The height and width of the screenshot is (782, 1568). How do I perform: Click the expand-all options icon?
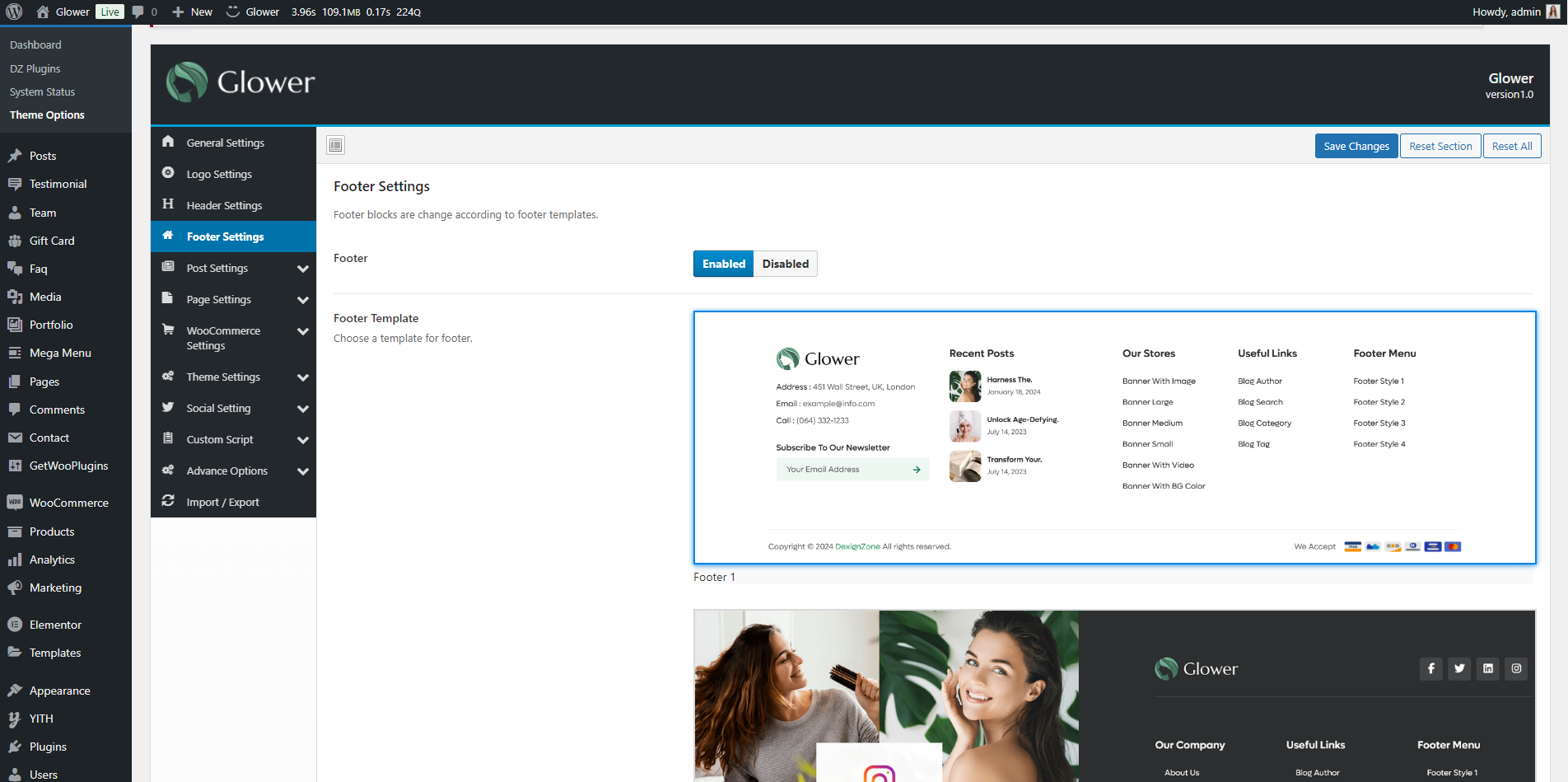pos(335,146)
